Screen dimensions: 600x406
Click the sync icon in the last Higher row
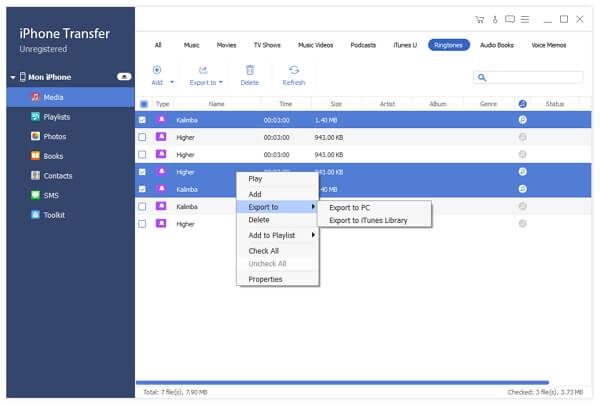click(522, 223)
